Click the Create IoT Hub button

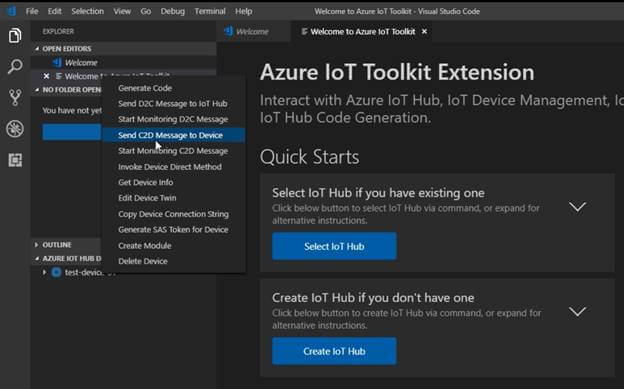(334, 351)
